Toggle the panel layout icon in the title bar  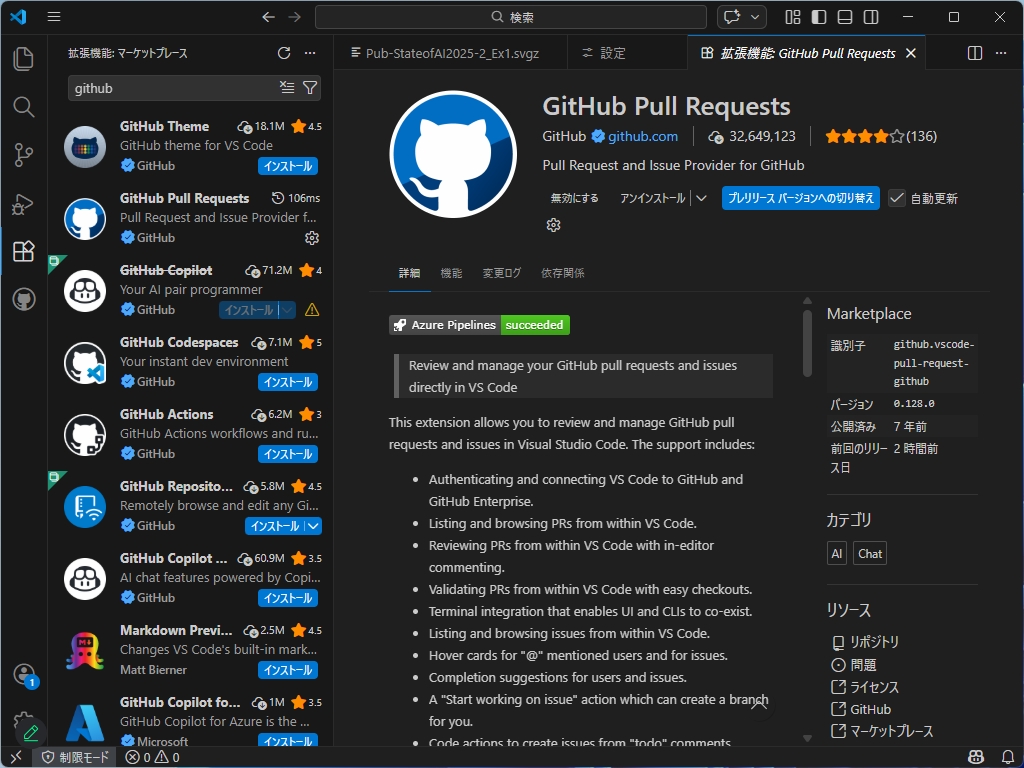pos(845,17)
